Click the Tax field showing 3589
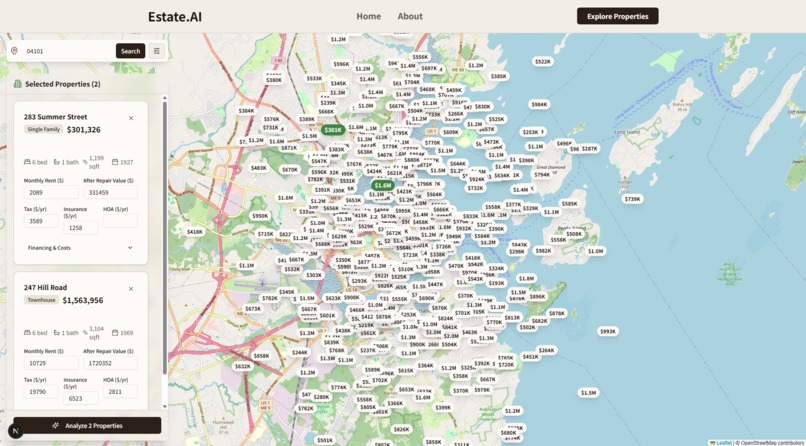 pos(41,221)
